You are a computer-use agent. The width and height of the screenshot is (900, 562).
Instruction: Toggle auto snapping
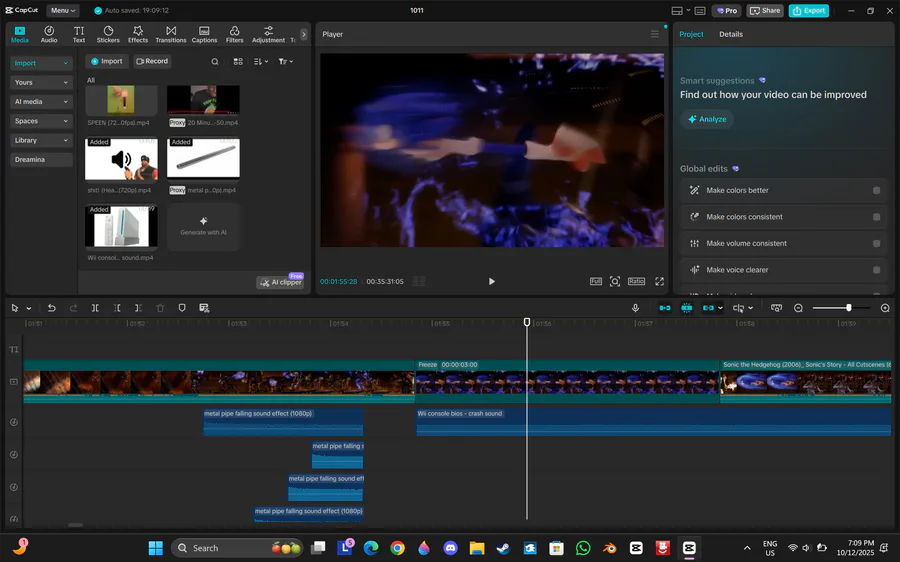click(686, 308)
